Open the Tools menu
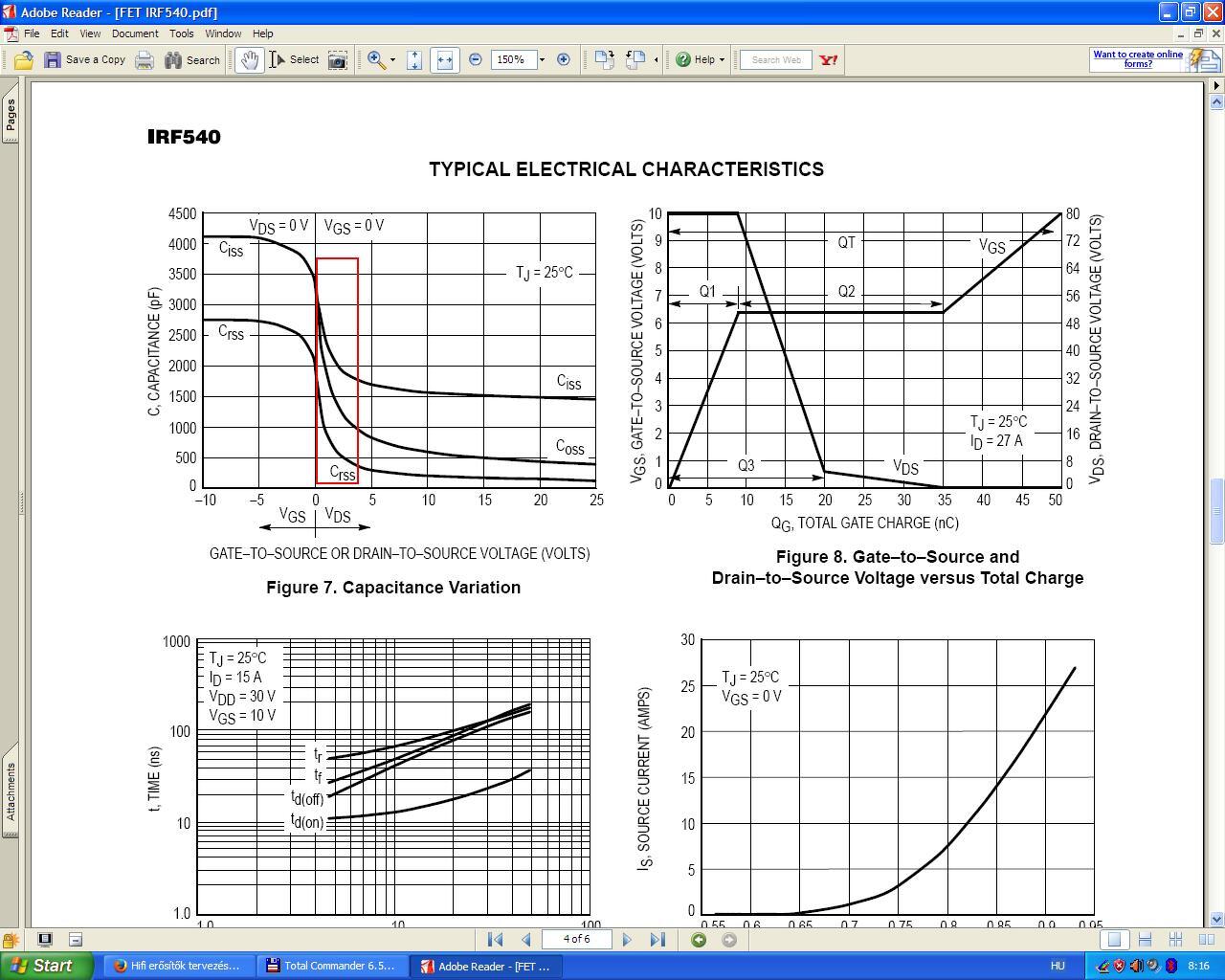The width and height of the screenshot is (1225, 980). [x=182, y=33]
